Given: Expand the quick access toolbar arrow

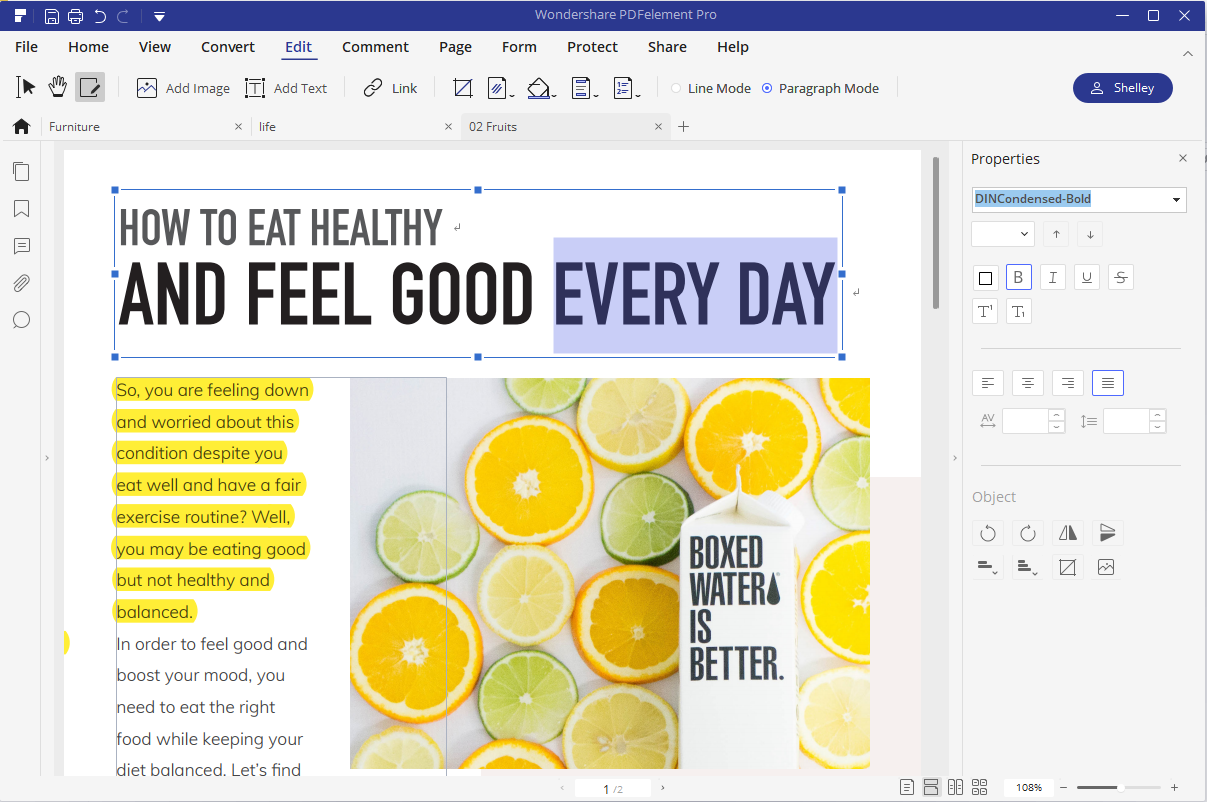Looking at the screenshot, I should click(159, 16).
